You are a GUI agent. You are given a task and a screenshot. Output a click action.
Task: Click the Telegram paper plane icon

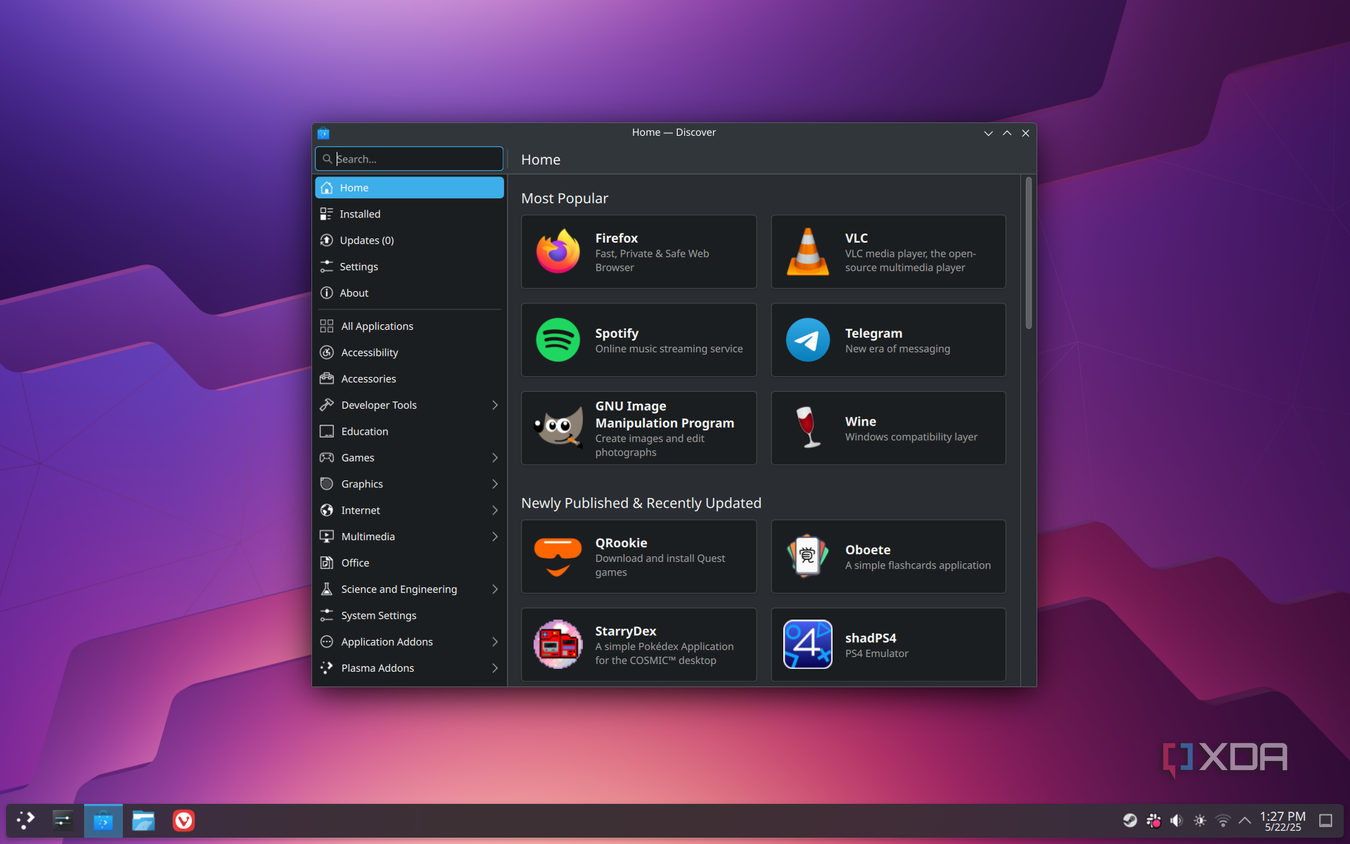coord(807,340)
